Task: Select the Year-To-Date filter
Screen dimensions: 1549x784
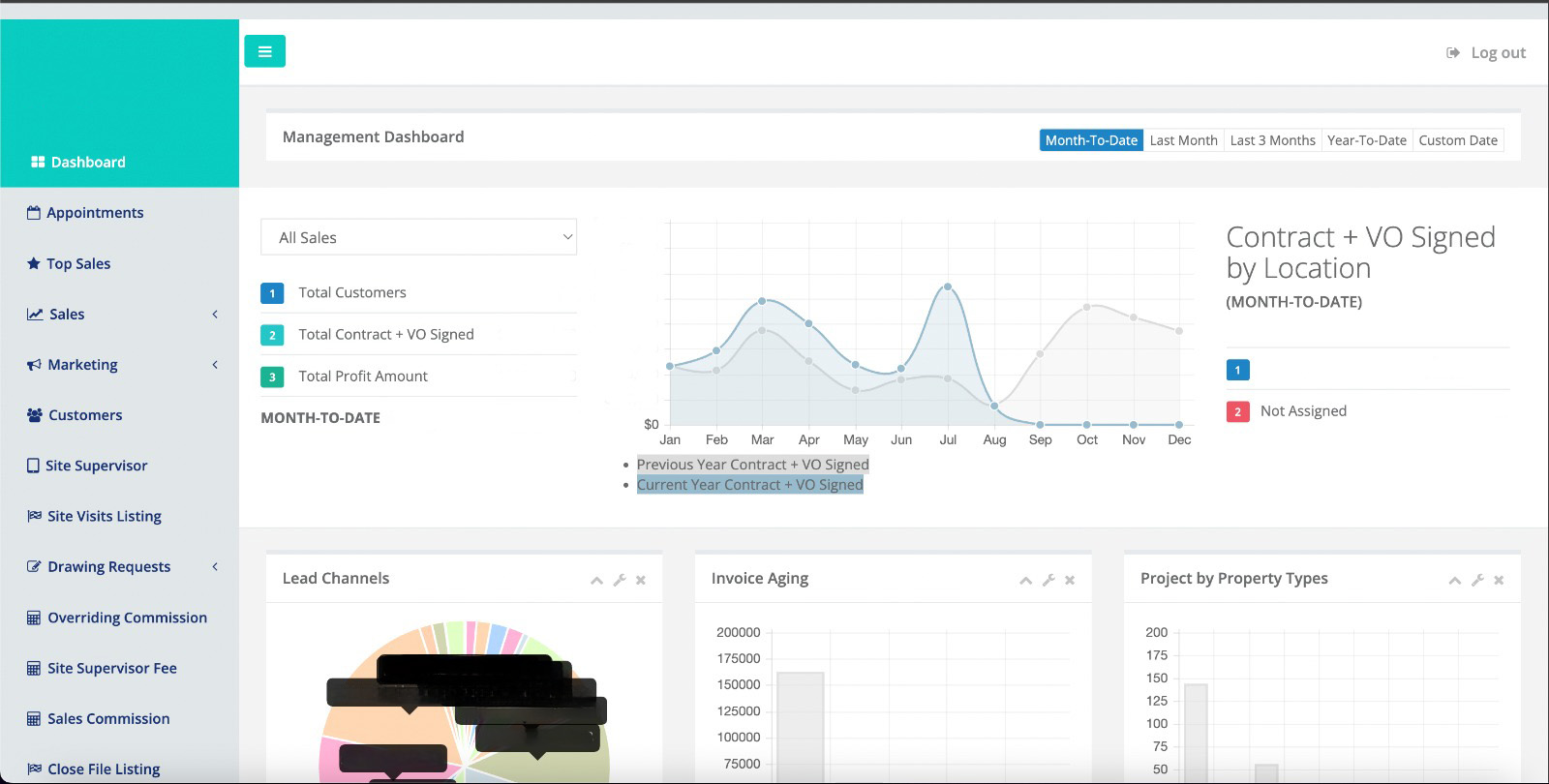Action: tap(1367, 140)
